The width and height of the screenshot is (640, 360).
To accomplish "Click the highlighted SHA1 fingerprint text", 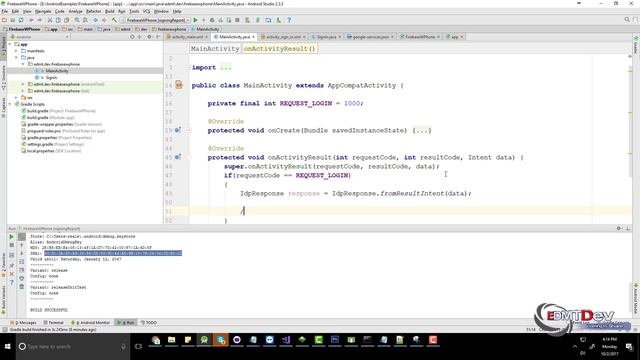I will pos(113,253).
